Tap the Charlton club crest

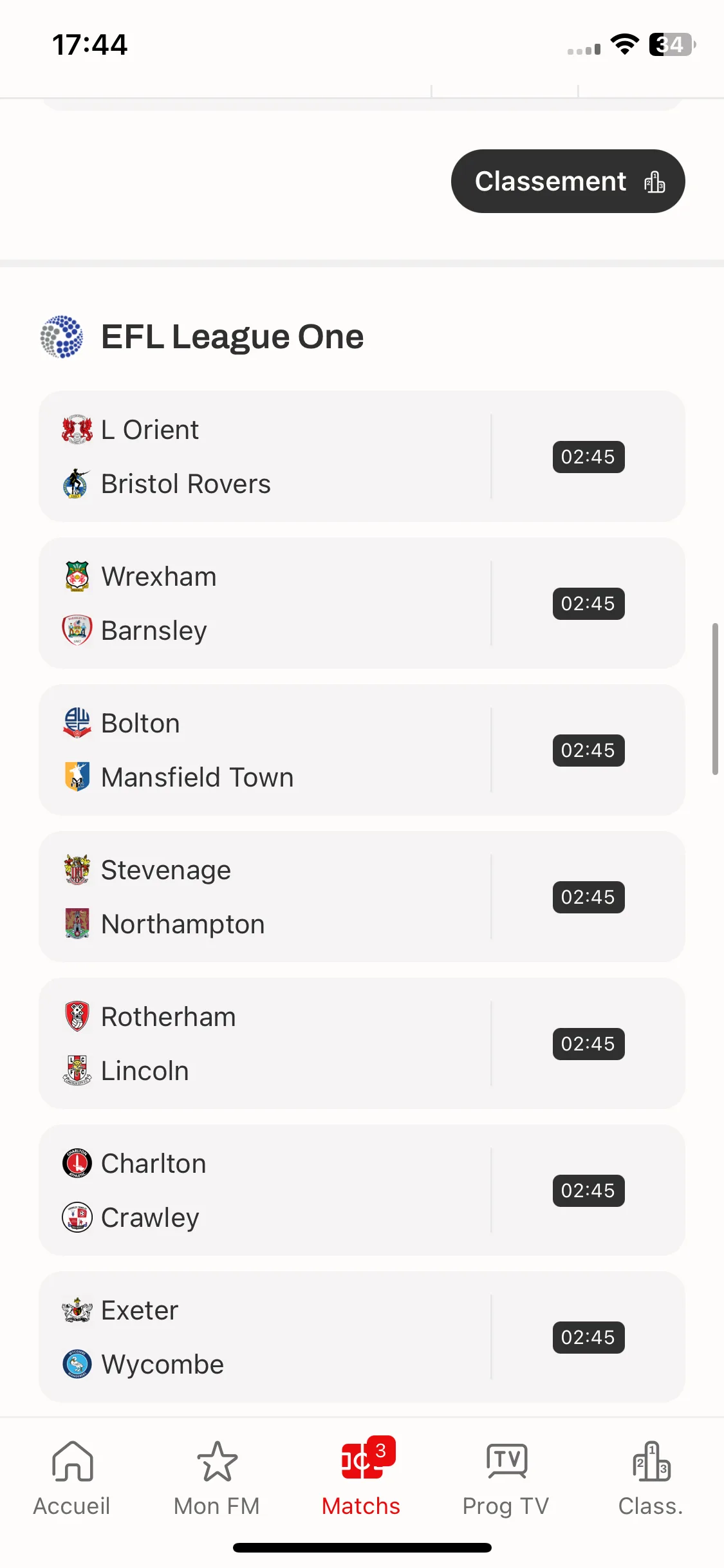click(x=77, y=1163)
